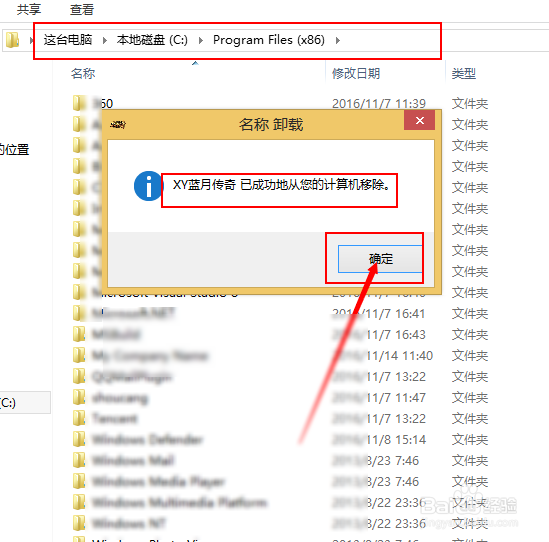This screenshot has height=542, width=549.
Task: Select the Windows Media Player folder icon
Action: [x=79, y=481]
